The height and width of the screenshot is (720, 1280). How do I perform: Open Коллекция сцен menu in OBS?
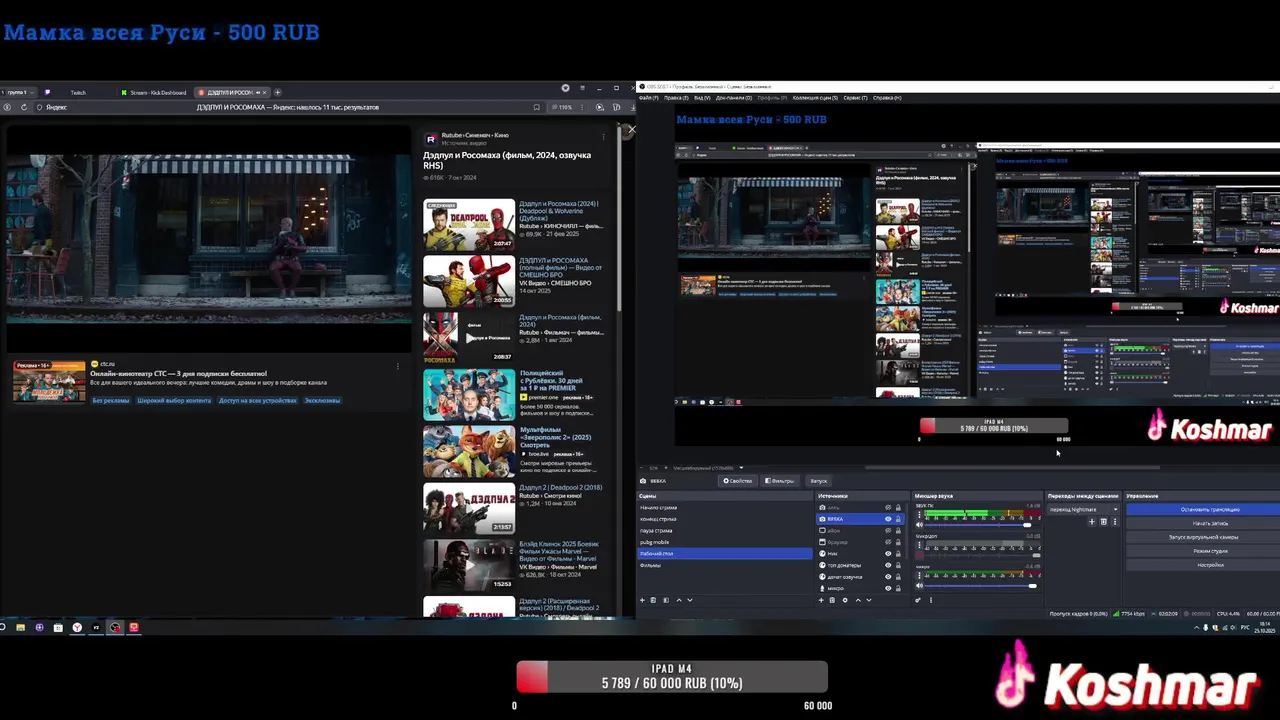(815, 98)
